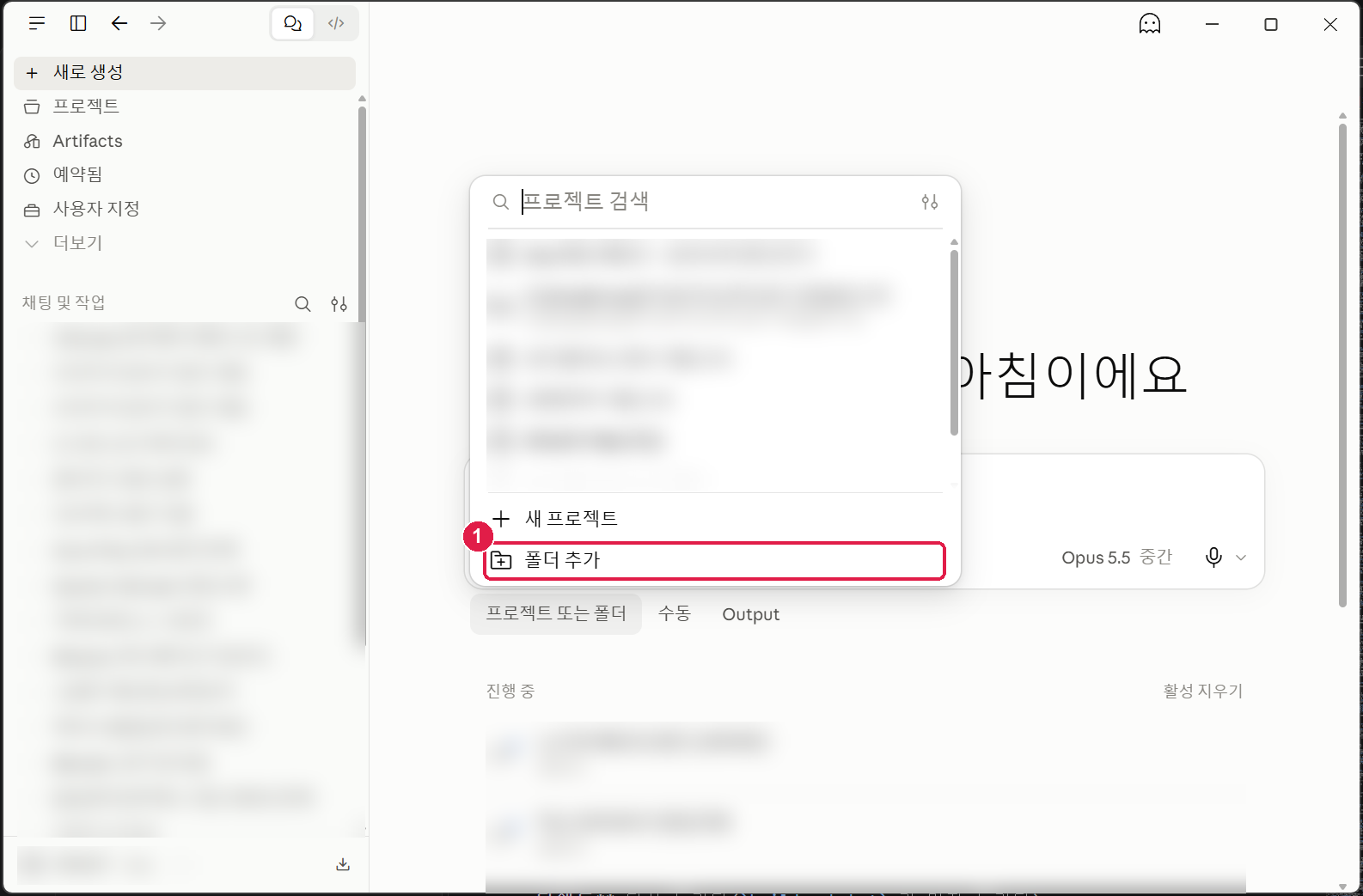The image size is (1363, 896).
Task: Go back with the left arrow
Action: tap(119, 23)
